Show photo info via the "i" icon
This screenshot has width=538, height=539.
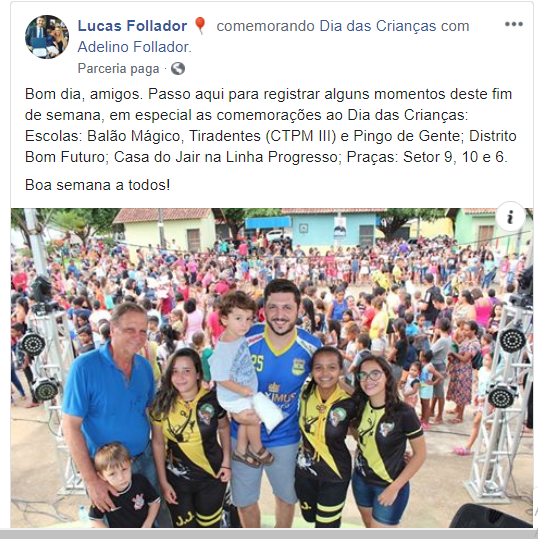(x=510, y=217)
